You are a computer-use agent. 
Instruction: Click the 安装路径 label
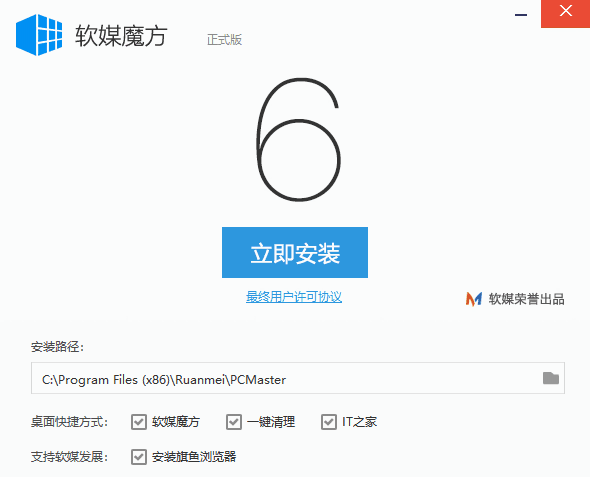[x=57, y=346]
